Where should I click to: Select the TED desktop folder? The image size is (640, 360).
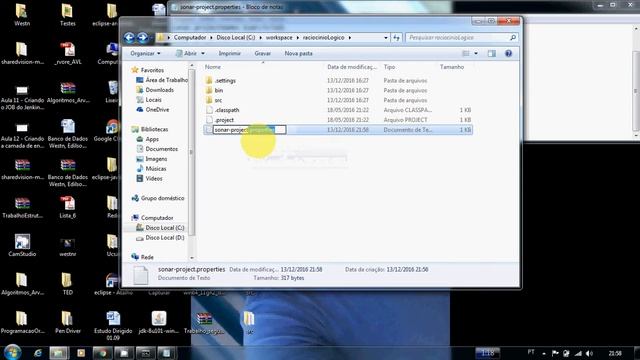[x=67, y=284]
